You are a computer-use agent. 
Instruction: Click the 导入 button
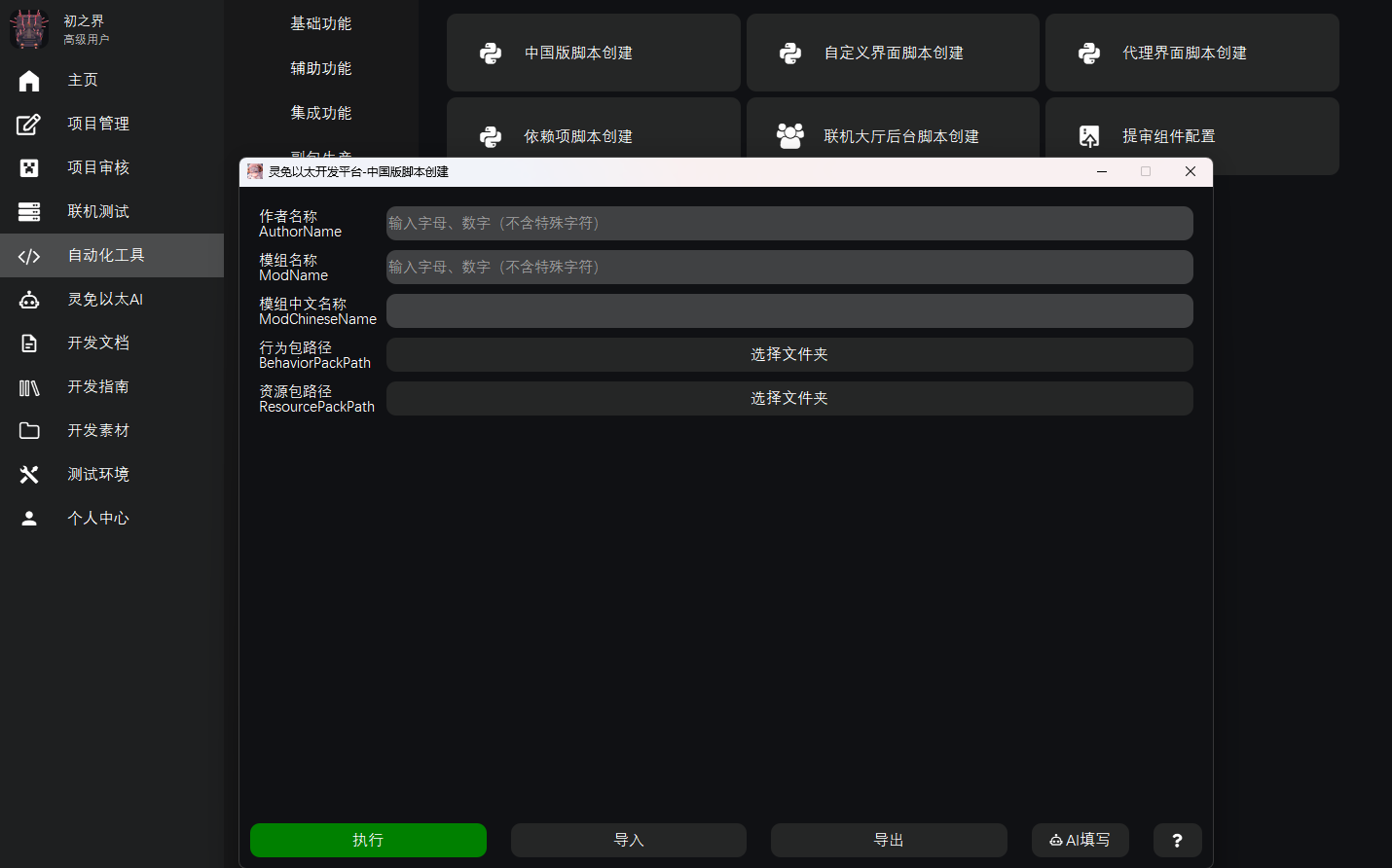628,840
